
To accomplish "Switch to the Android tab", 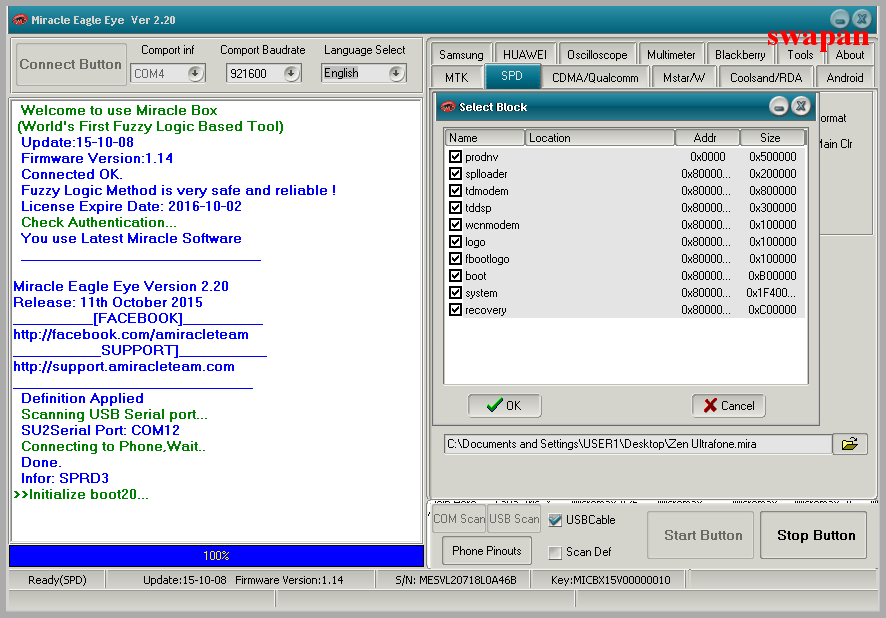I will [845, 77].
